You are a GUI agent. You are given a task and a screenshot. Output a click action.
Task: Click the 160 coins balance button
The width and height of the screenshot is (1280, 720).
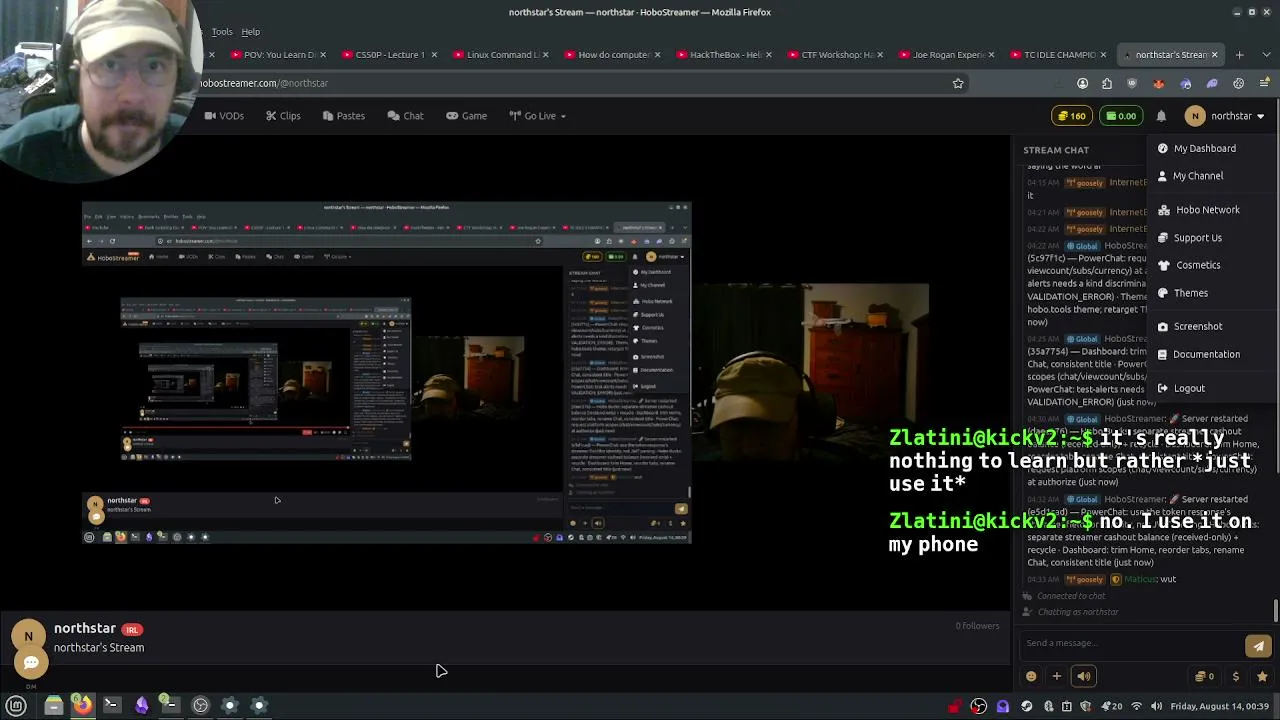pos(1072,116)
